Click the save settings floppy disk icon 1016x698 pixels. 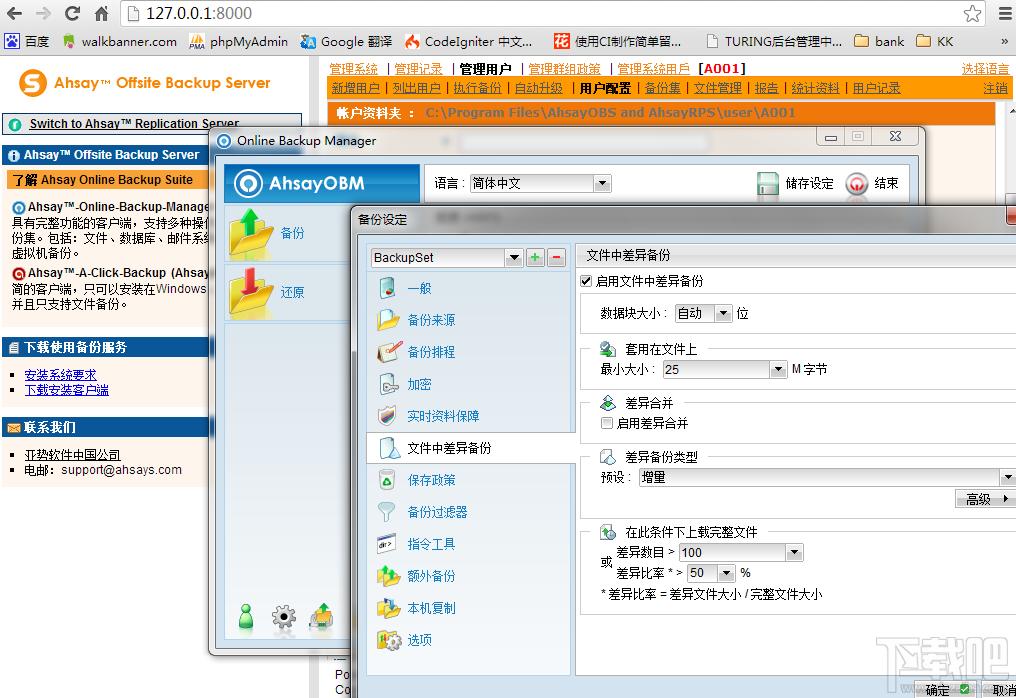768,184
